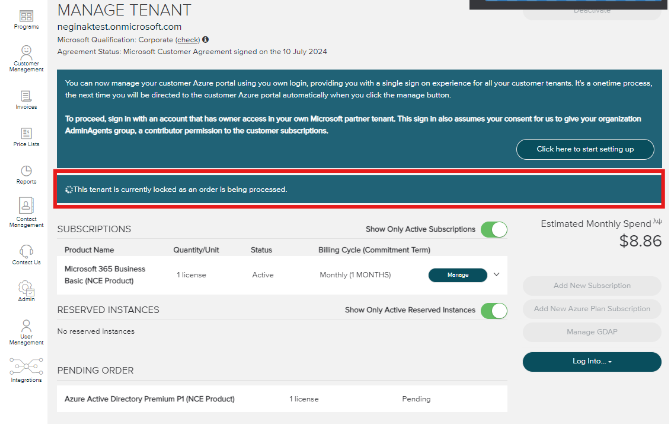669x425 pixels.
Task: Click the Contact Us headset icon
Action: pos(26,254)
